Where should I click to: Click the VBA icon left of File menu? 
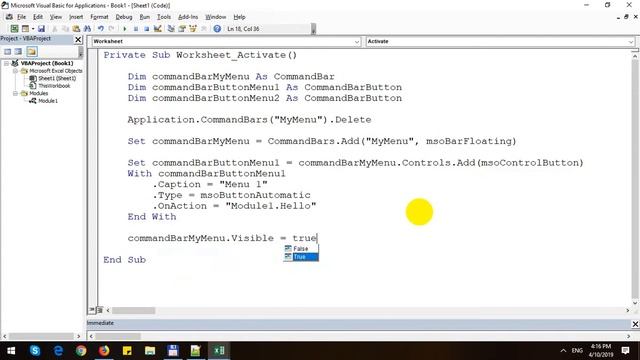point(9,17)
